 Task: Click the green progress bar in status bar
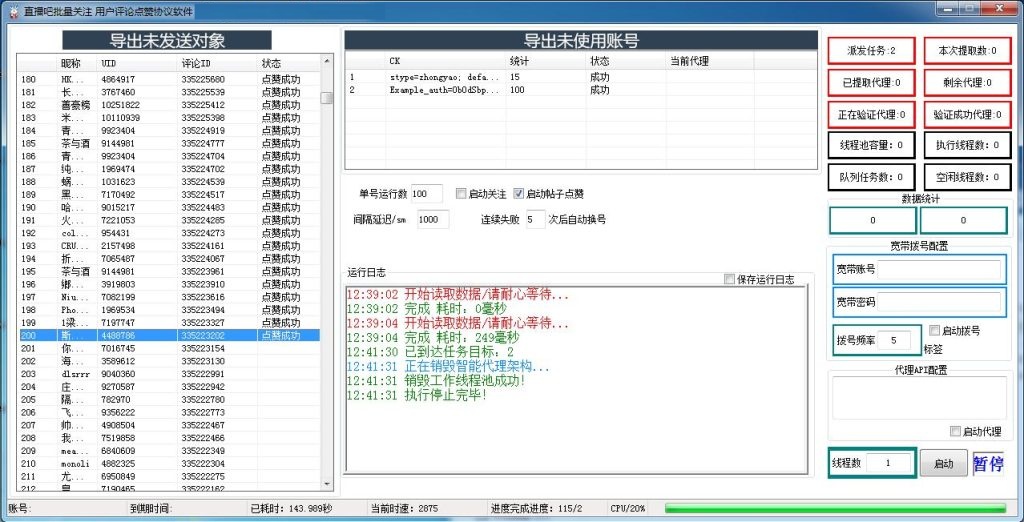835,508
